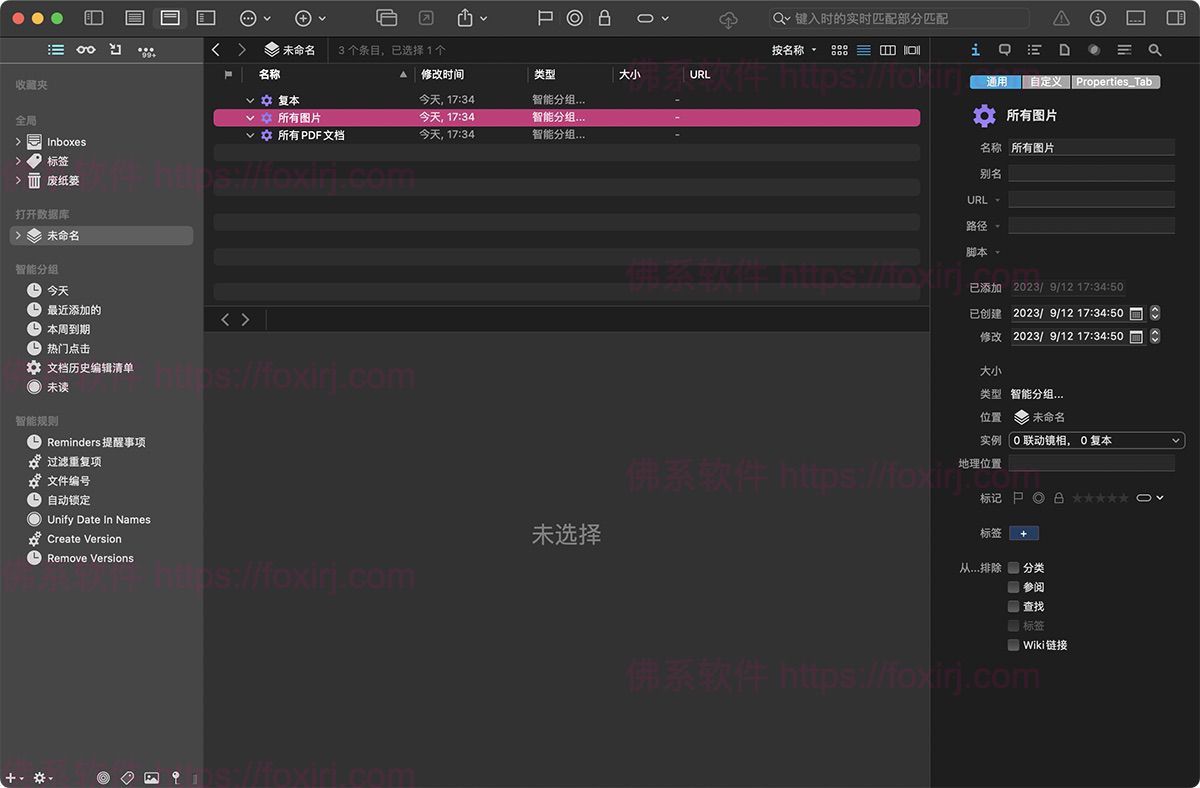Image resolution: width=1200 pixels, height=788 pixels.
Task: Click the image thumbnail icon at the bottom
Action: [x=151, y=778]
